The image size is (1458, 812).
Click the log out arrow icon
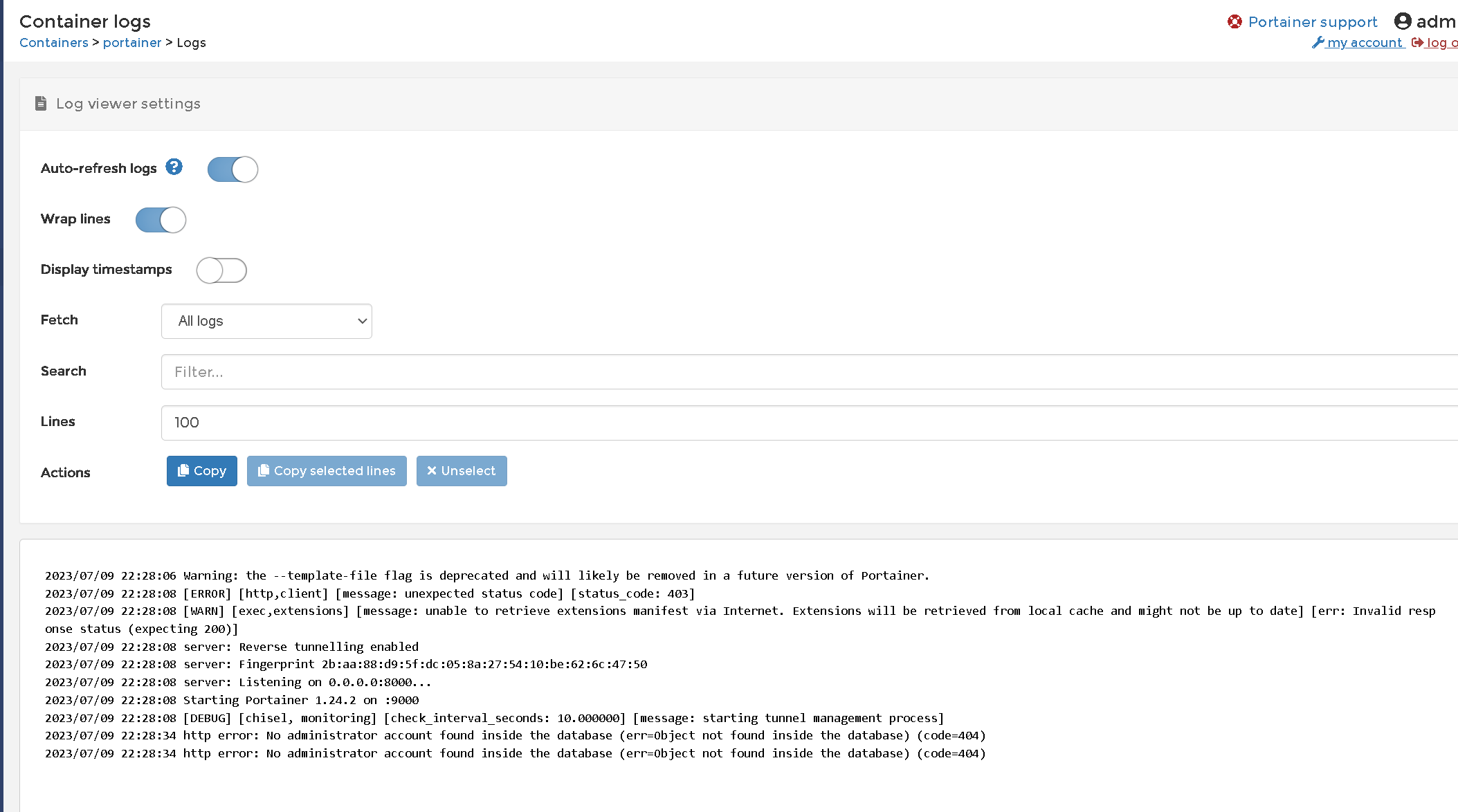1417,42
